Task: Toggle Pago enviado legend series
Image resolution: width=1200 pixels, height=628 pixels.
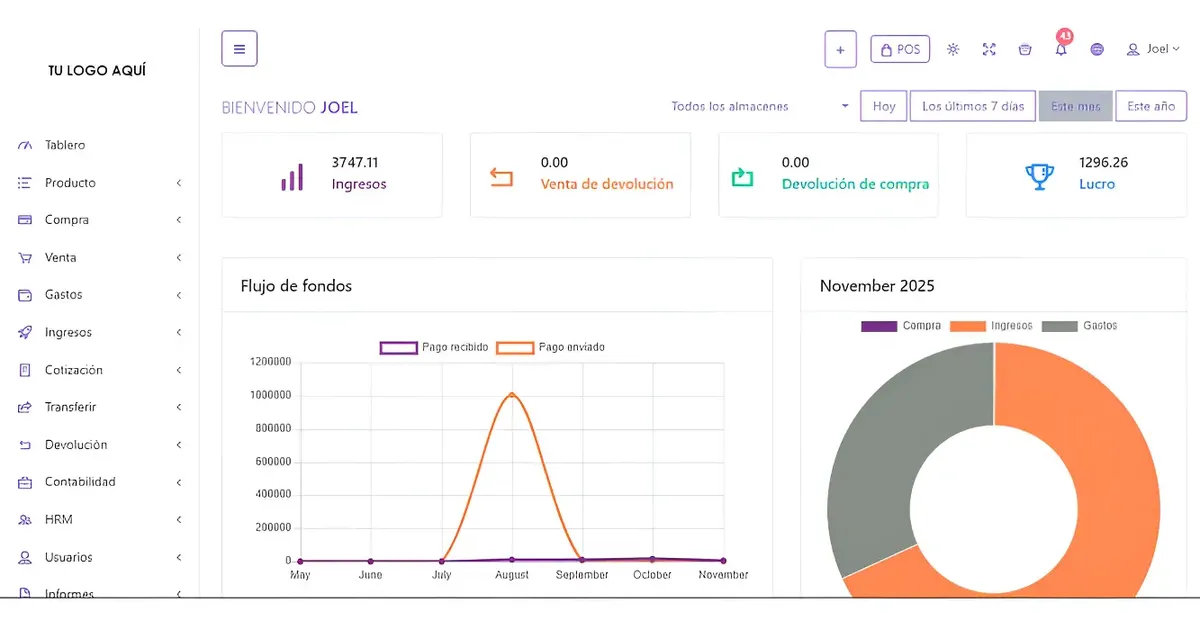Action: click(550, 347)
